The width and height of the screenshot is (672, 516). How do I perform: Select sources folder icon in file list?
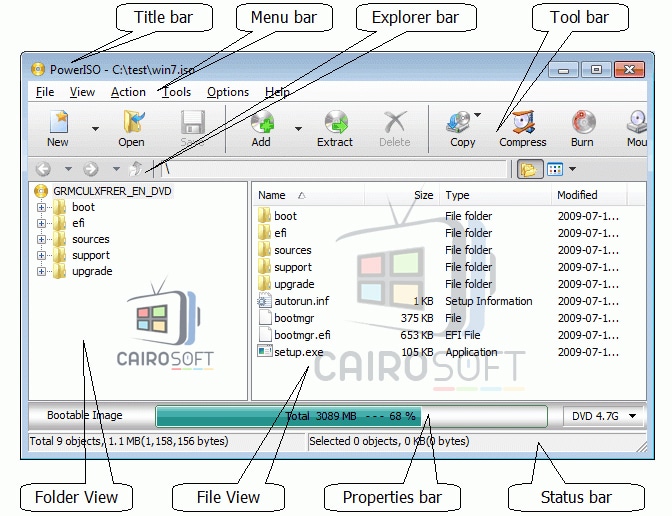click(264, 250)
